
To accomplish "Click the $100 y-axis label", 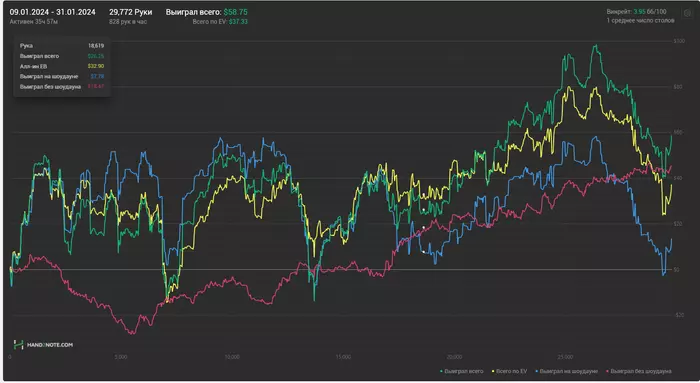I will [x=679, y=41].
